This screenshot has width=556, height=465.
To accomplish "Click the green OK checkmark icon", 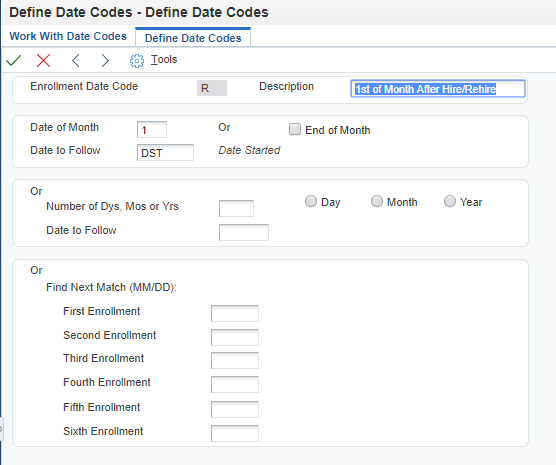I will (14, 61).
